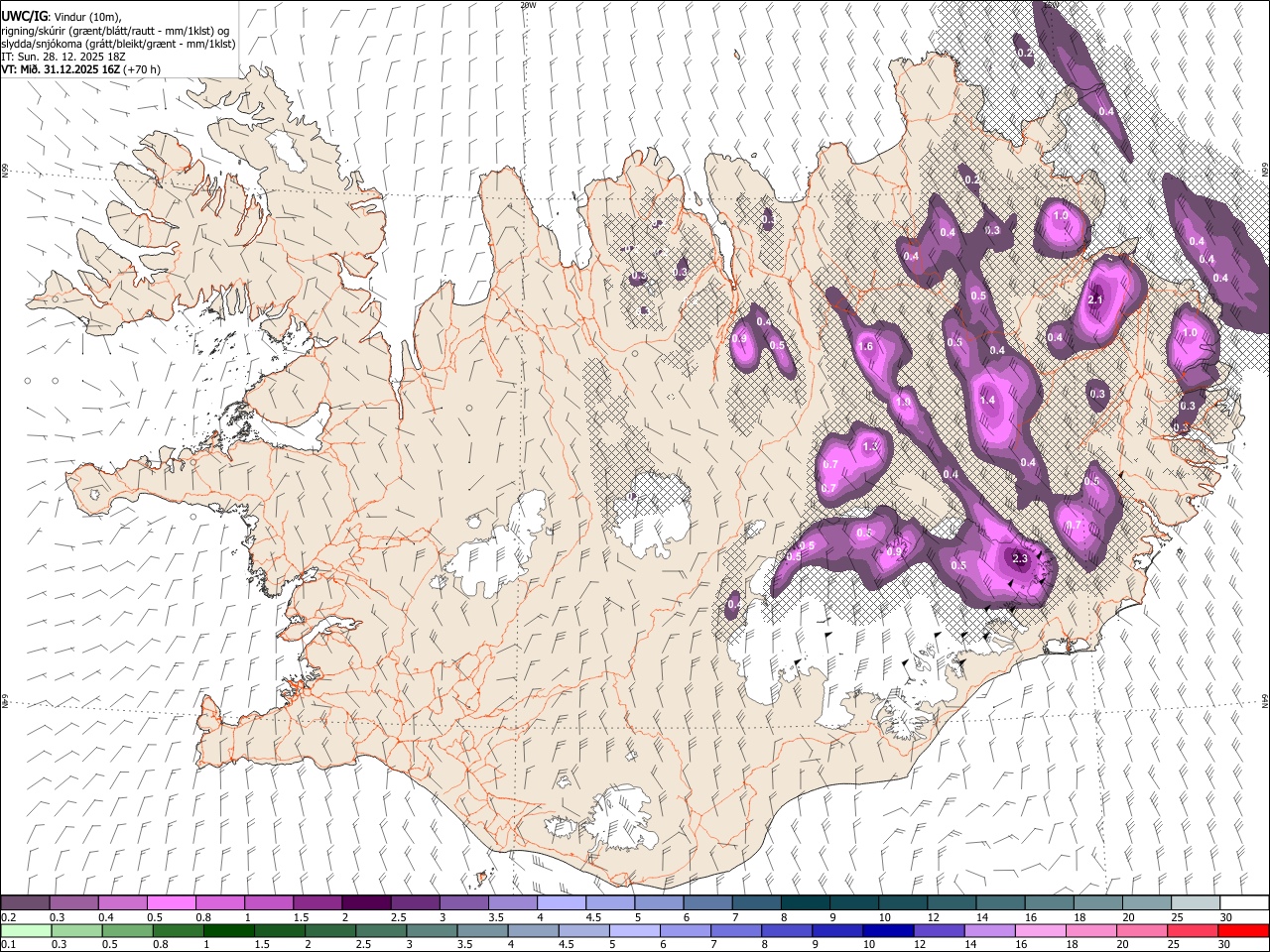This screenshot has height=952, width=1270.
Task: Pick the bottom-row legend swatch starting at 2.5
Action: pyautogui.click(x=381, y=930)
